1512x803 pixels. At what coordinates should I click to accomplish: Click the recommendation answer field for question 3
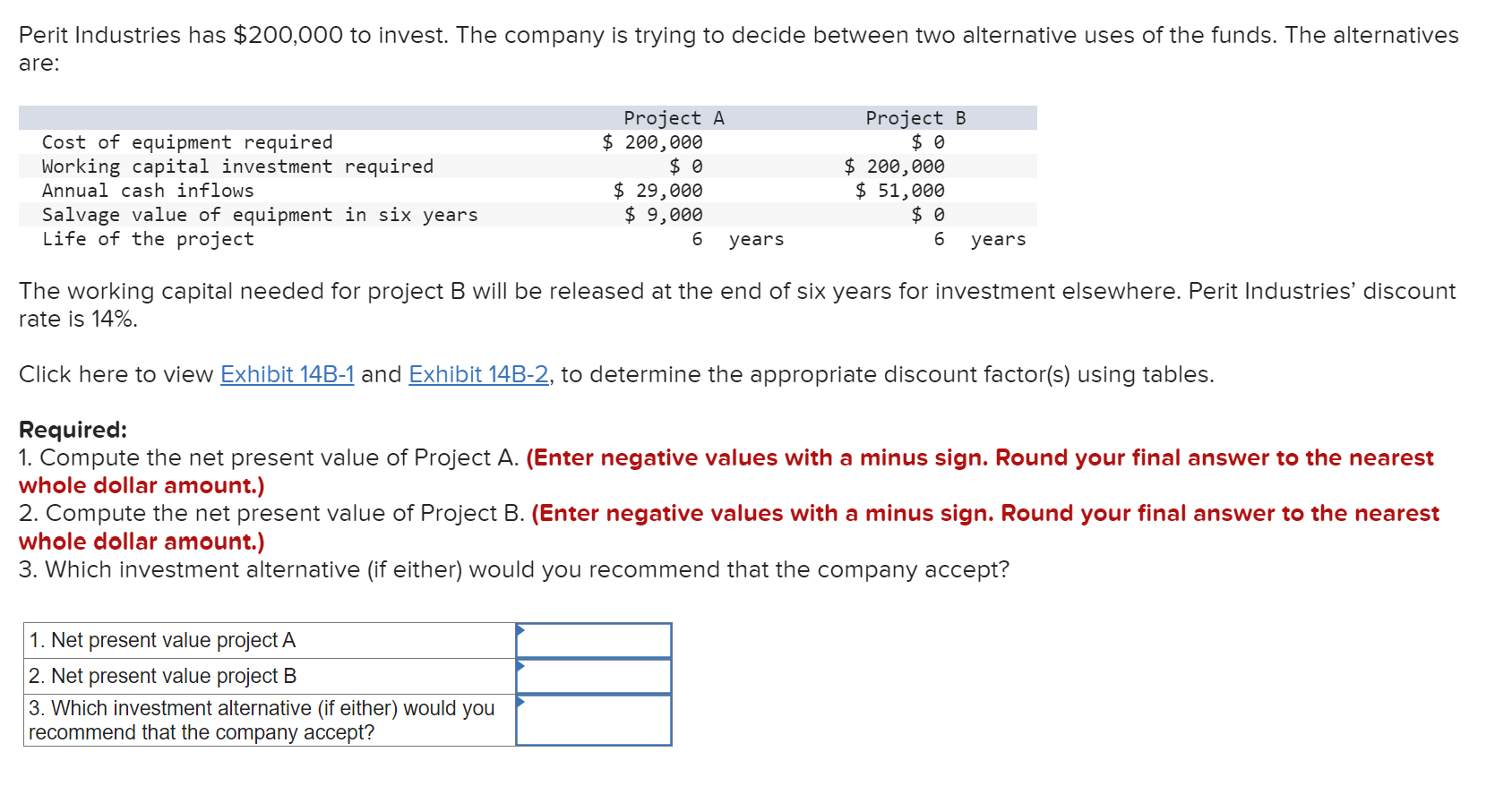point(594,719)
